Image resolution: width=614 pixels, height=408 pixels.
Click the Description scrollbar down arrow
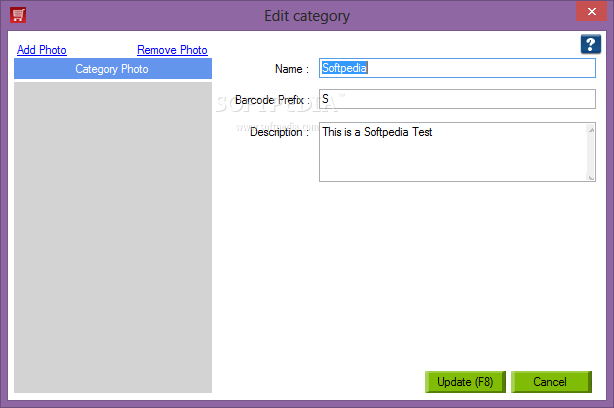pyautogui.click(x=591, y=177)
